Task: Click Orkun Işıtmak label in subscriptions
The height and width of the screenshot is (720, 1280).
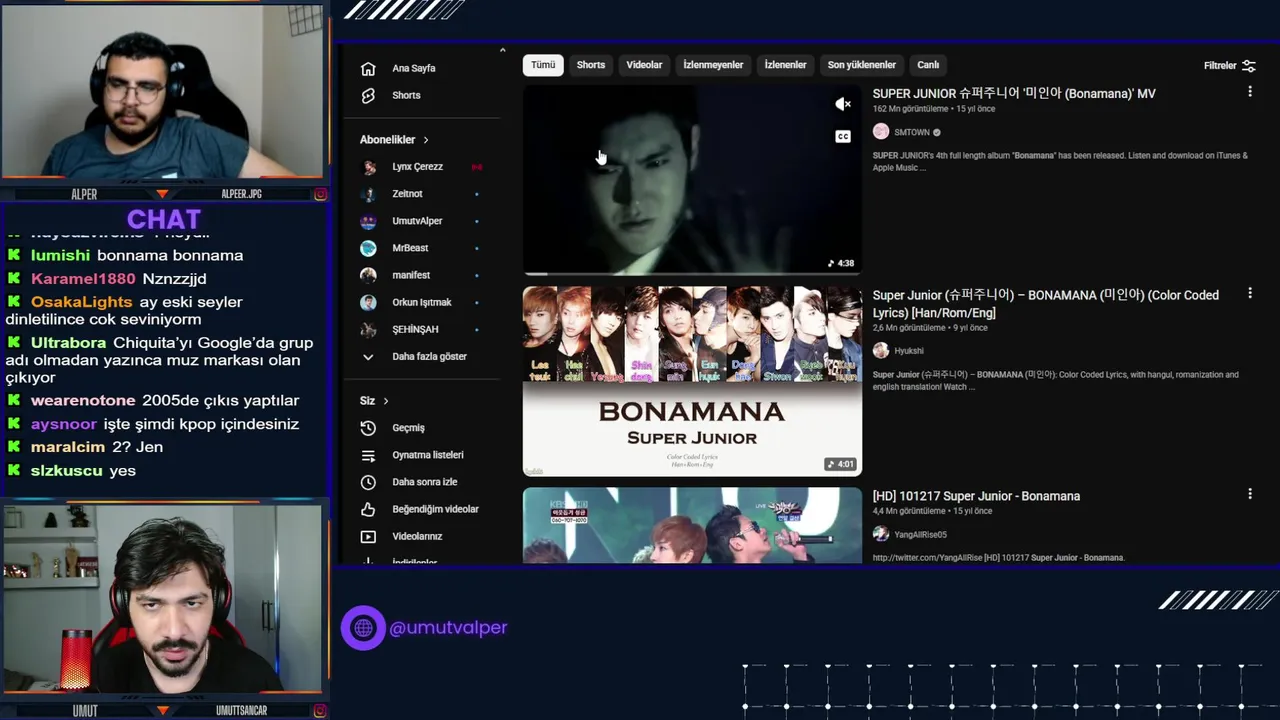Action: click(x=422, y=302)
